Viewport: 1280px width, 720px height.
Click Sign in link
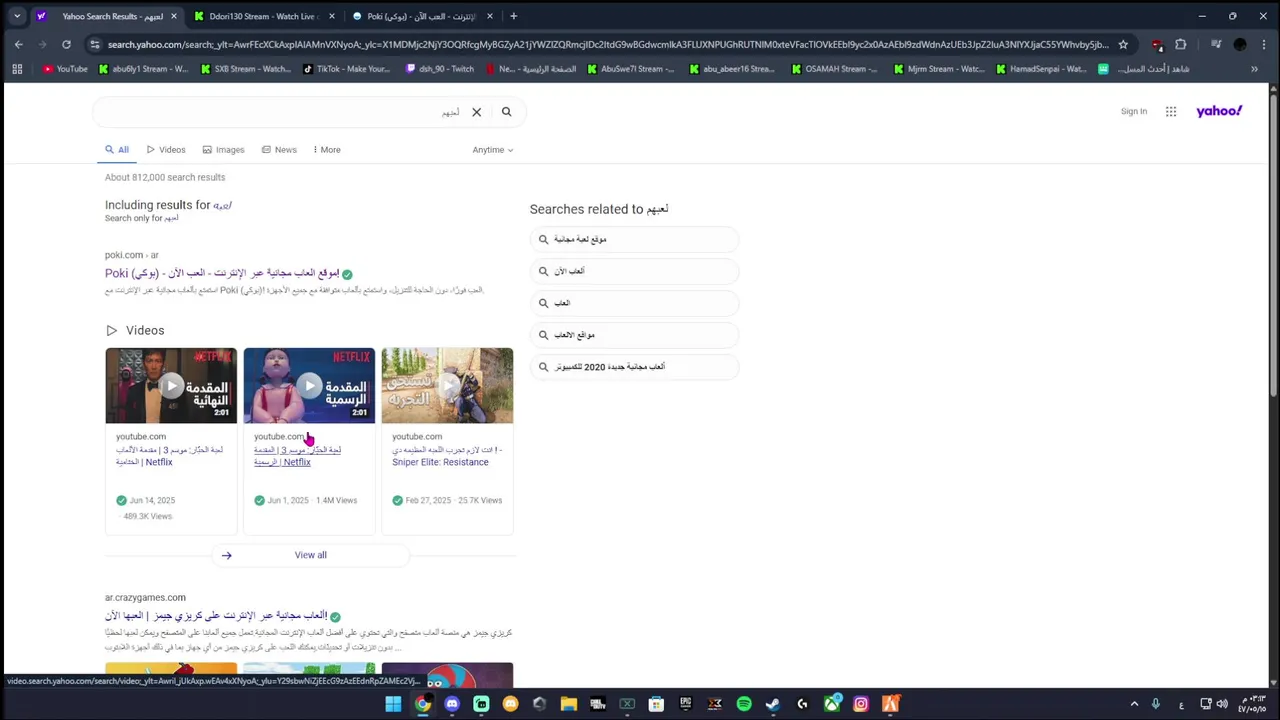tap(1134, 111)
